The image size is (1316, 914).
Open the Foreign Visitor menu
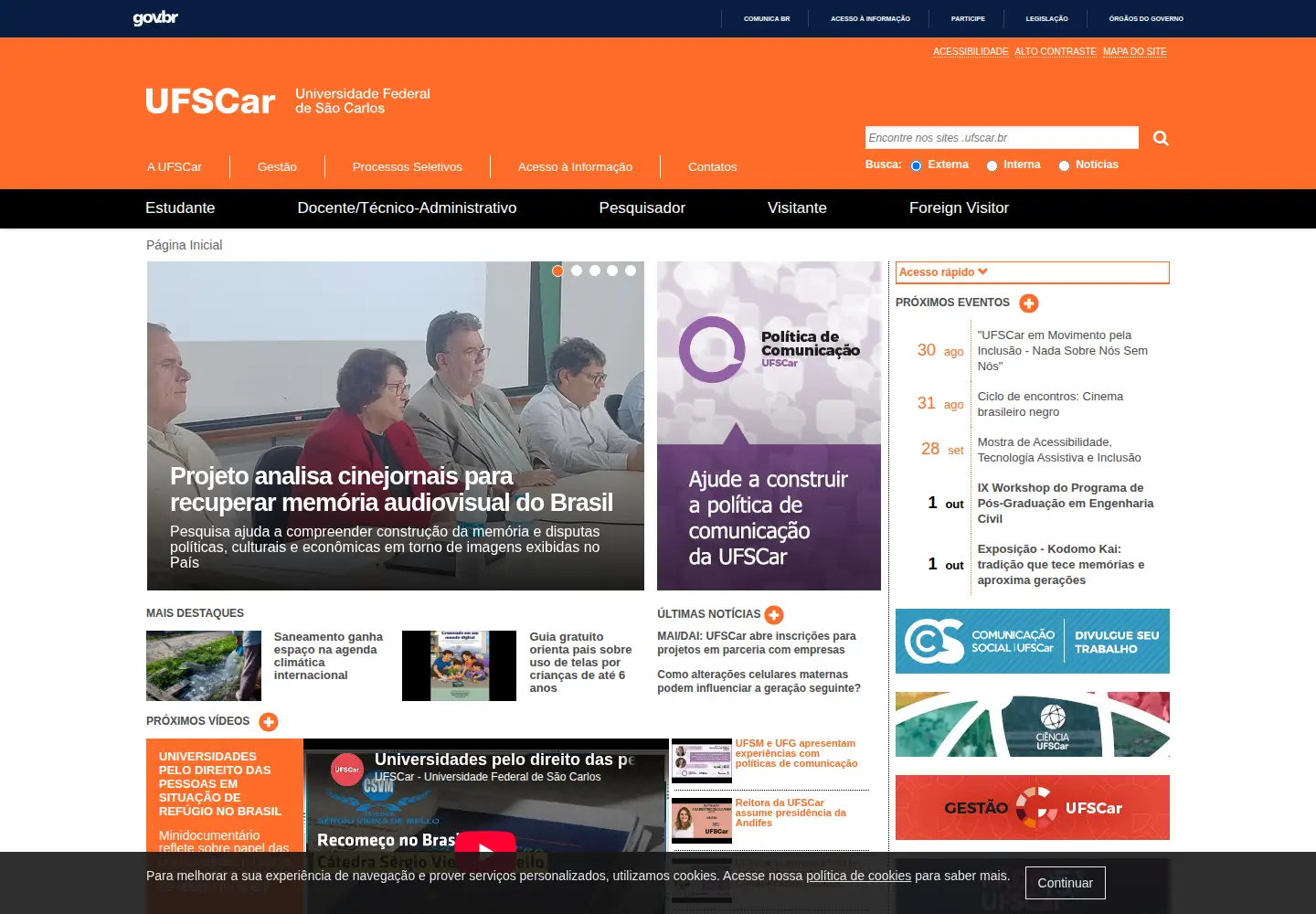959,208
